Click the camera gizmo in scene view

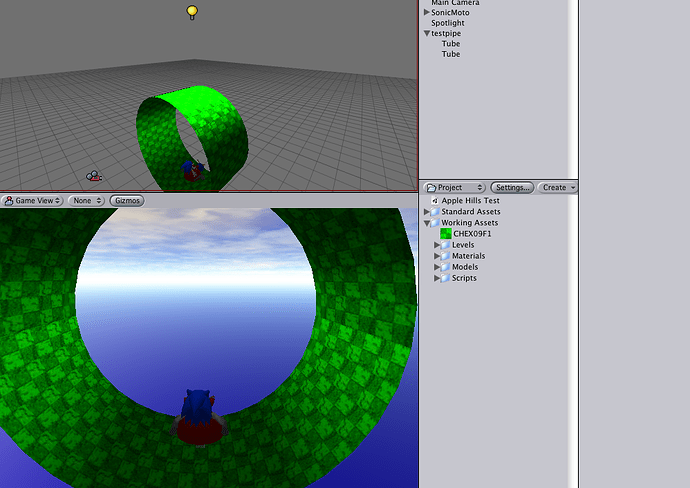[94, 176]
